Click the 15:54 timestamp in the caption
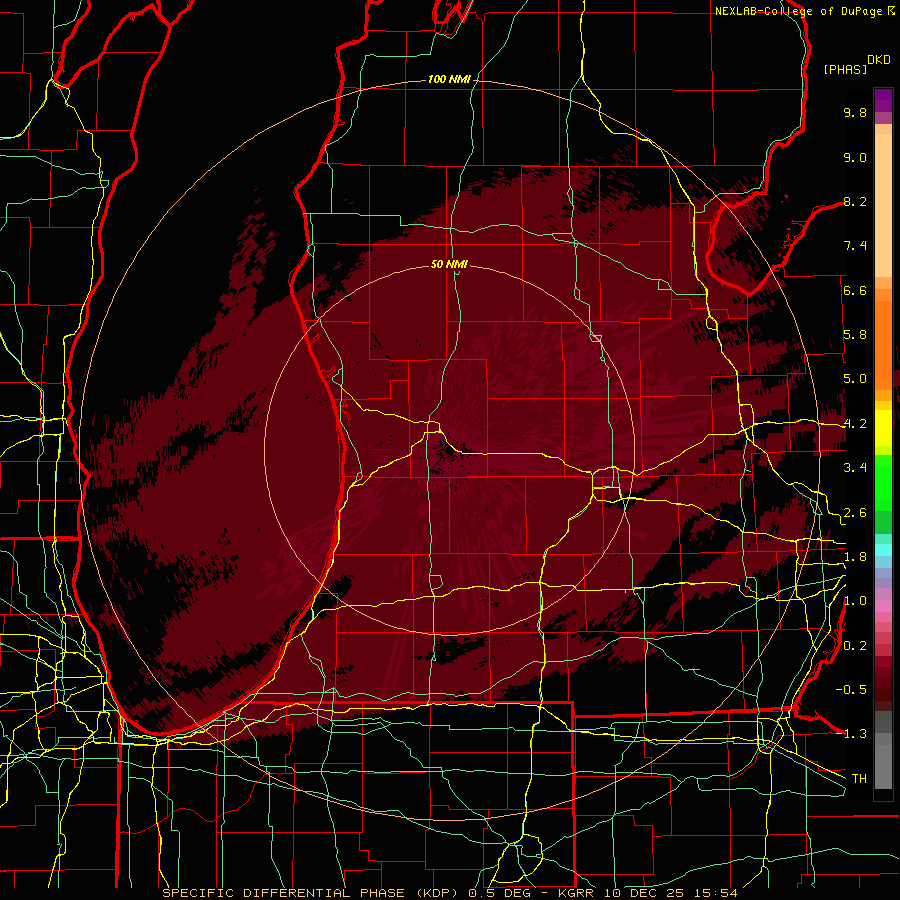Image resolution: width=900 pixels, height=900 pixels. 717,893
